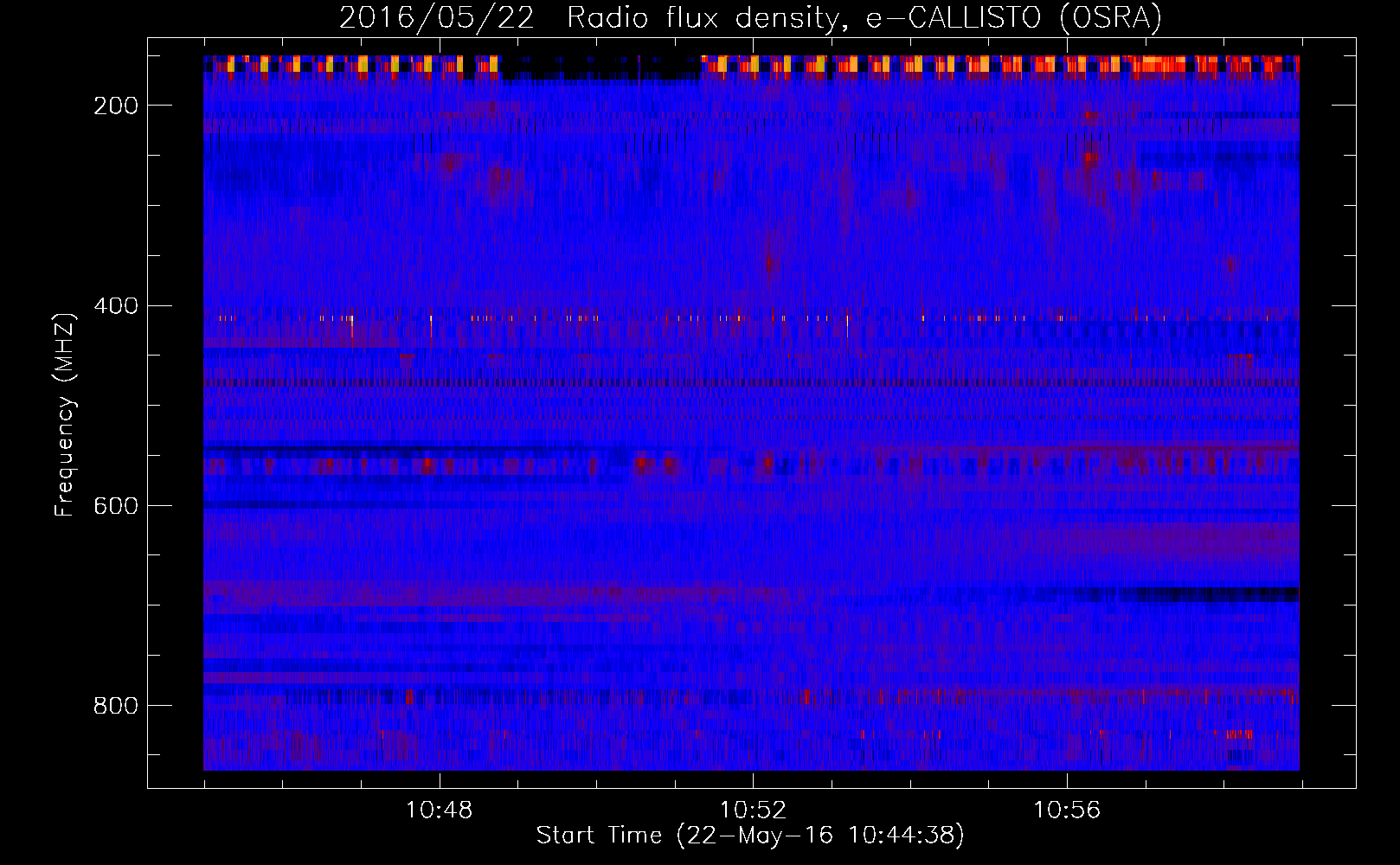This screenshot has height=865, width=1400.
Task: Select the '400' frequency axis label
Action: [x=115, y=306]
